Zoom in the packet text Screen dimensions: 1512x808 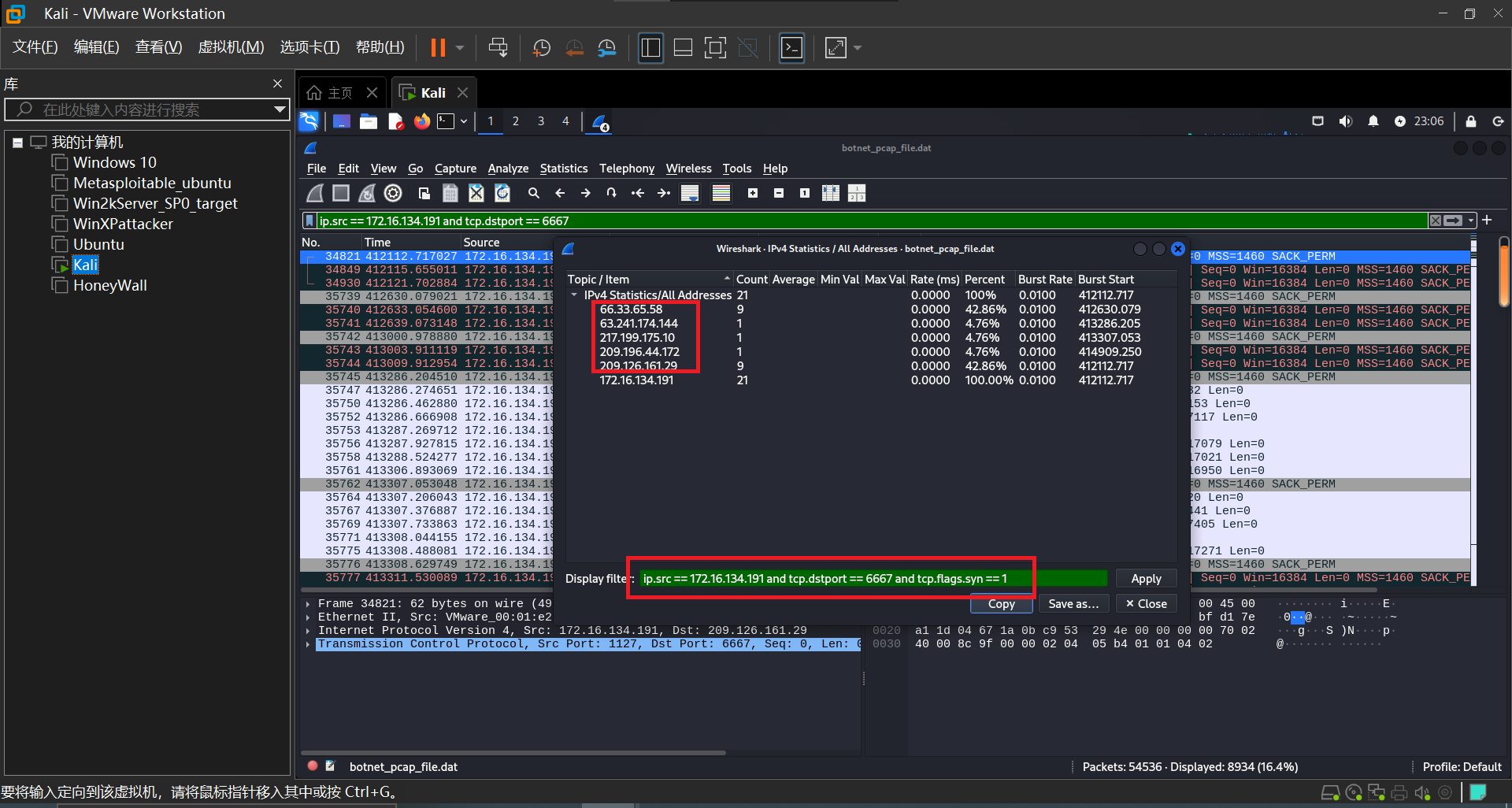pos(753,193)
